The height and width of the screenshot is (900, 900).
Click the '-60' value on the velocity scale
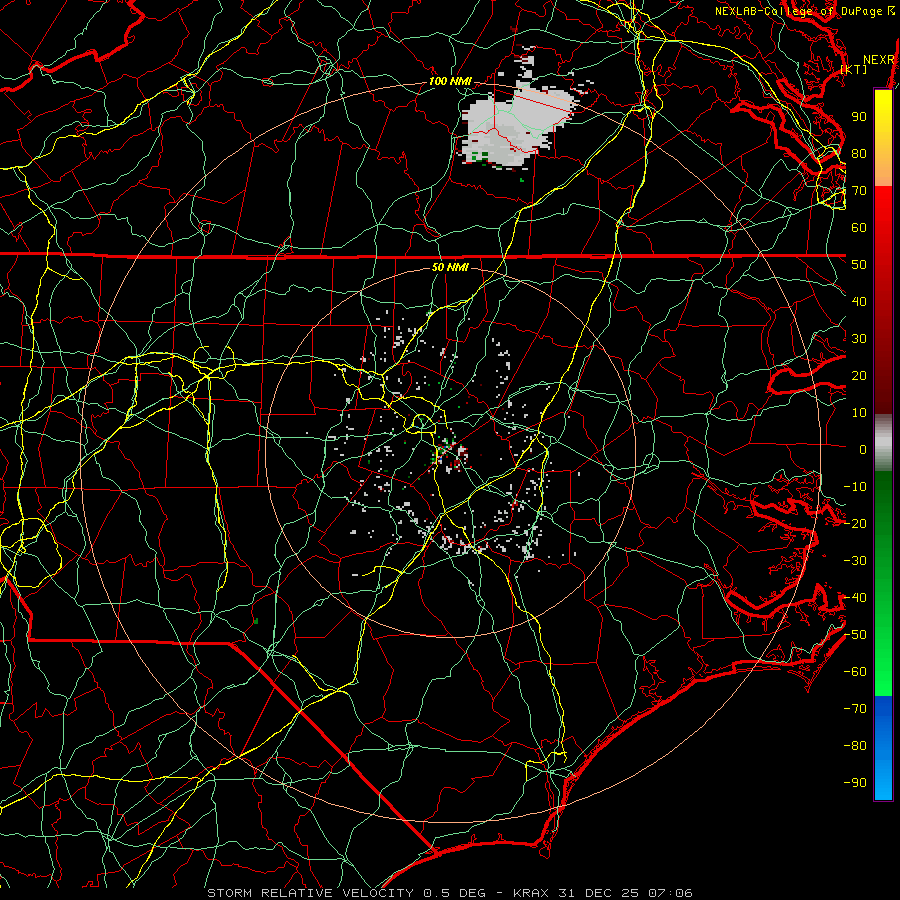pos(855,672)
